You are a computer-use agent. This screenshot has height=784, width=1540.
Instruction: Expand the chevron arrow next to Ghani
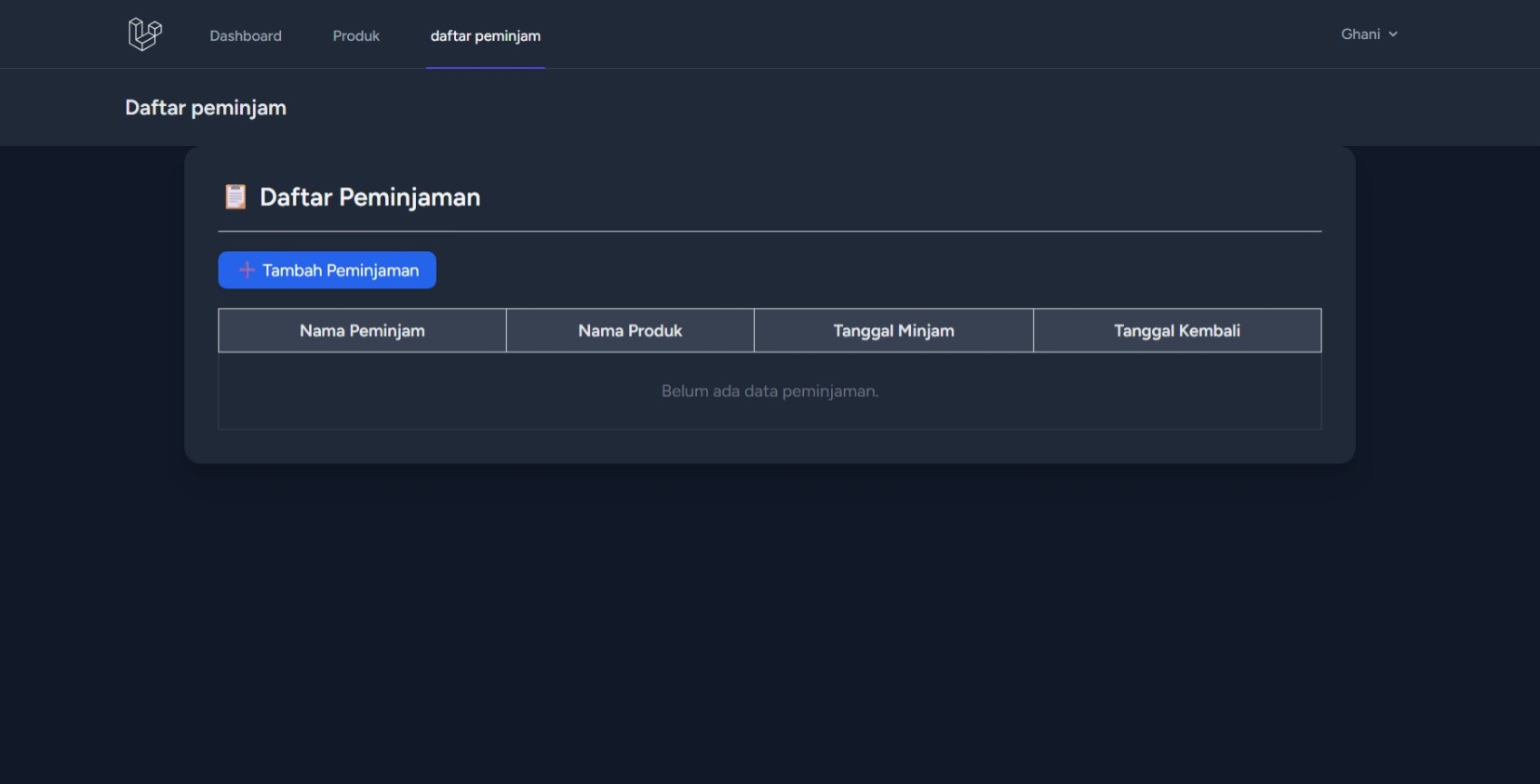[x=1393, y=34]
